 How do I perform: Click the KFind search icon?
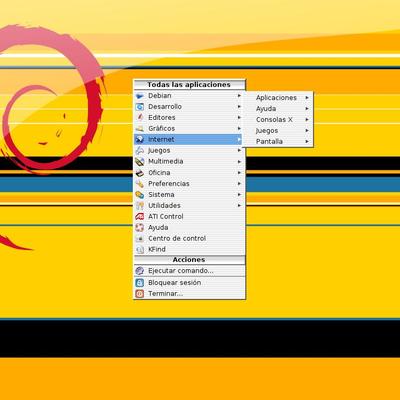[x=140, y=249]
